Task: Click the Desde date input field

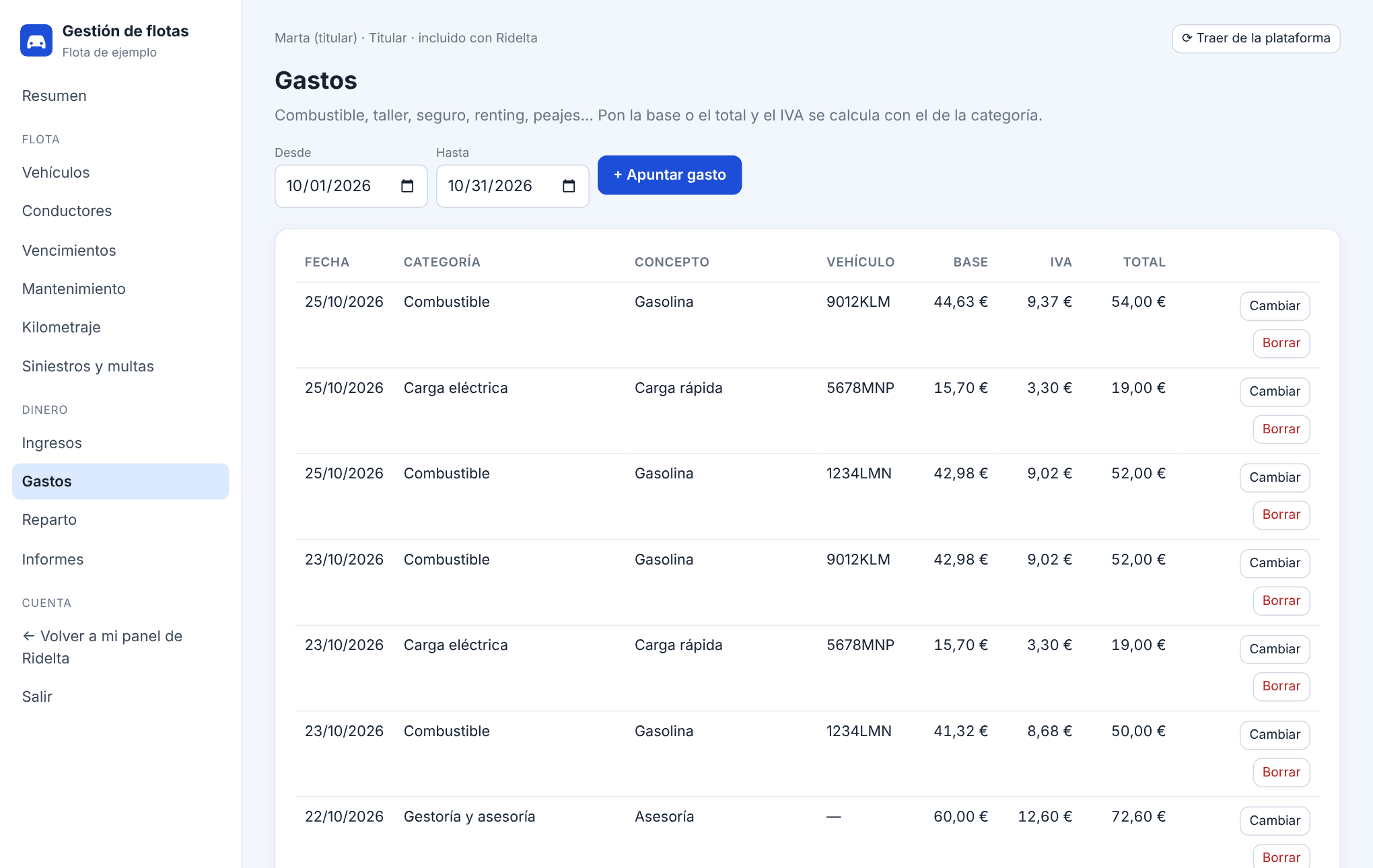Action: 351,186
